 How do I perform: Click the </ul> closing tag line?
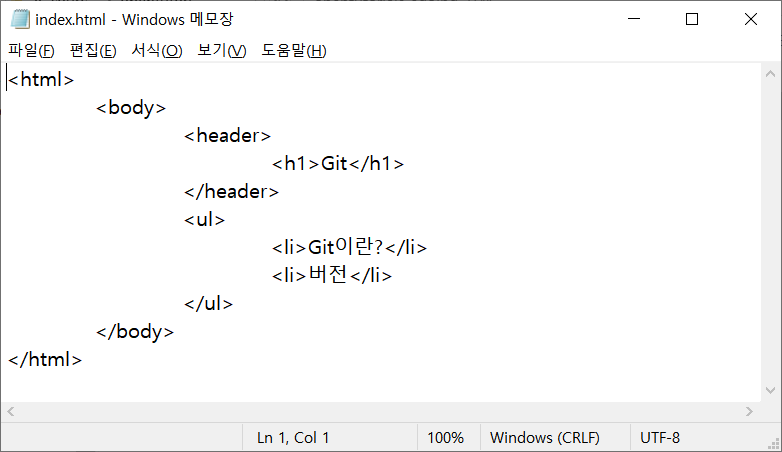point(208,303)
